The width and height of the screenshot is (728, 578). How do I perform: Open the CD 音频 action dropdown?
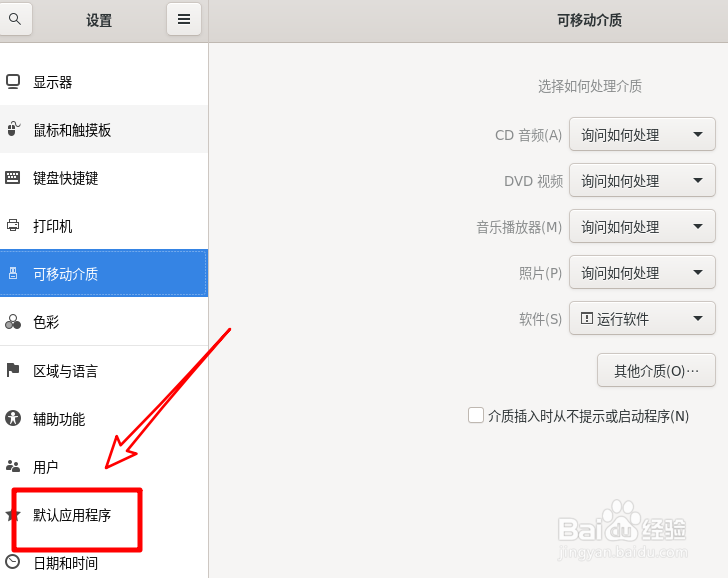(642, 135)
